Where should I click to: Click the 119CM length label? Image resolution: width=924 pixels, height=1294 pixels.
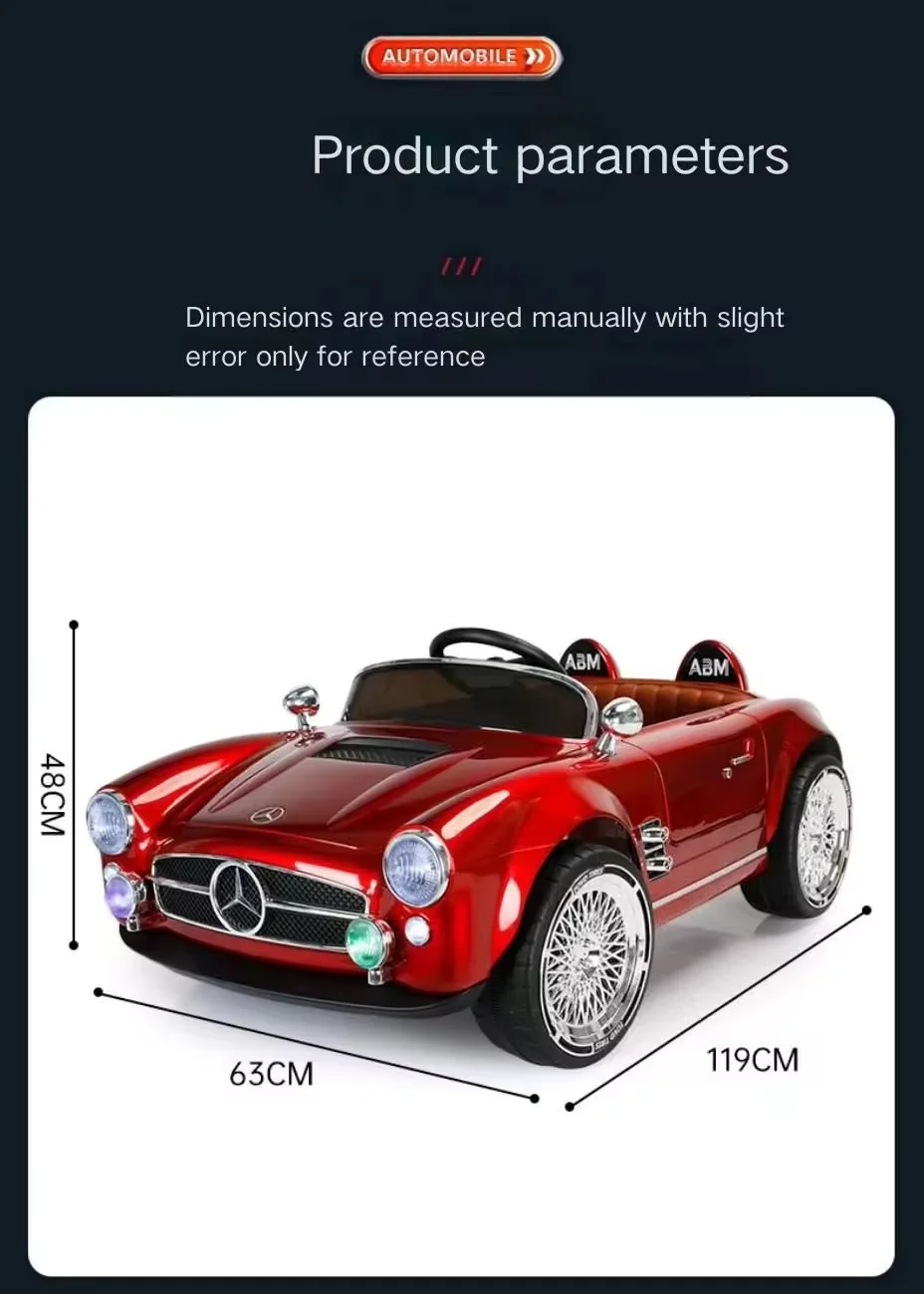(x=753, y=1060)
